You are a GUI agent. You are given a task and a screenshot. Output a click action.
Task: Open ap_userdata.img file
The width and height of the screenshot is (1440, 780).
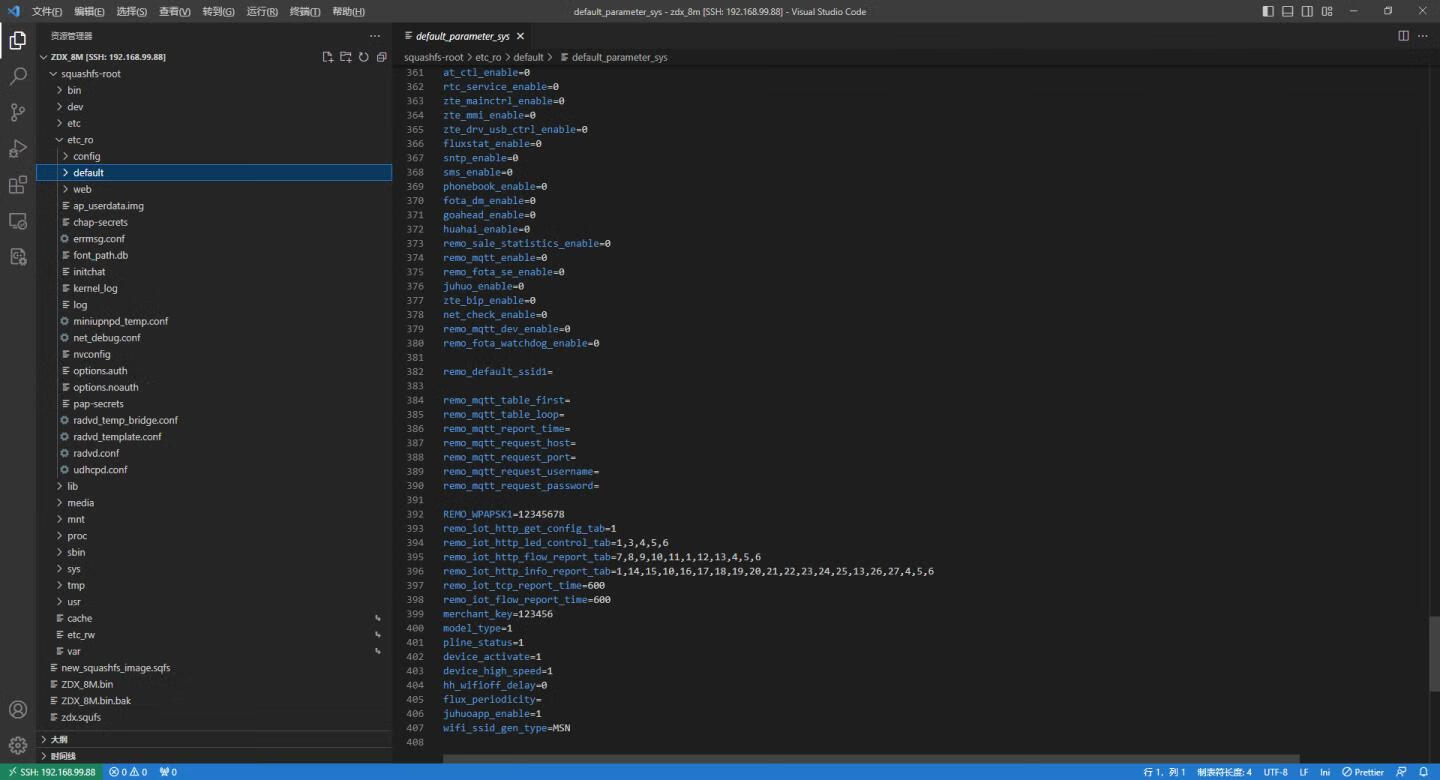tap(214, 206)
